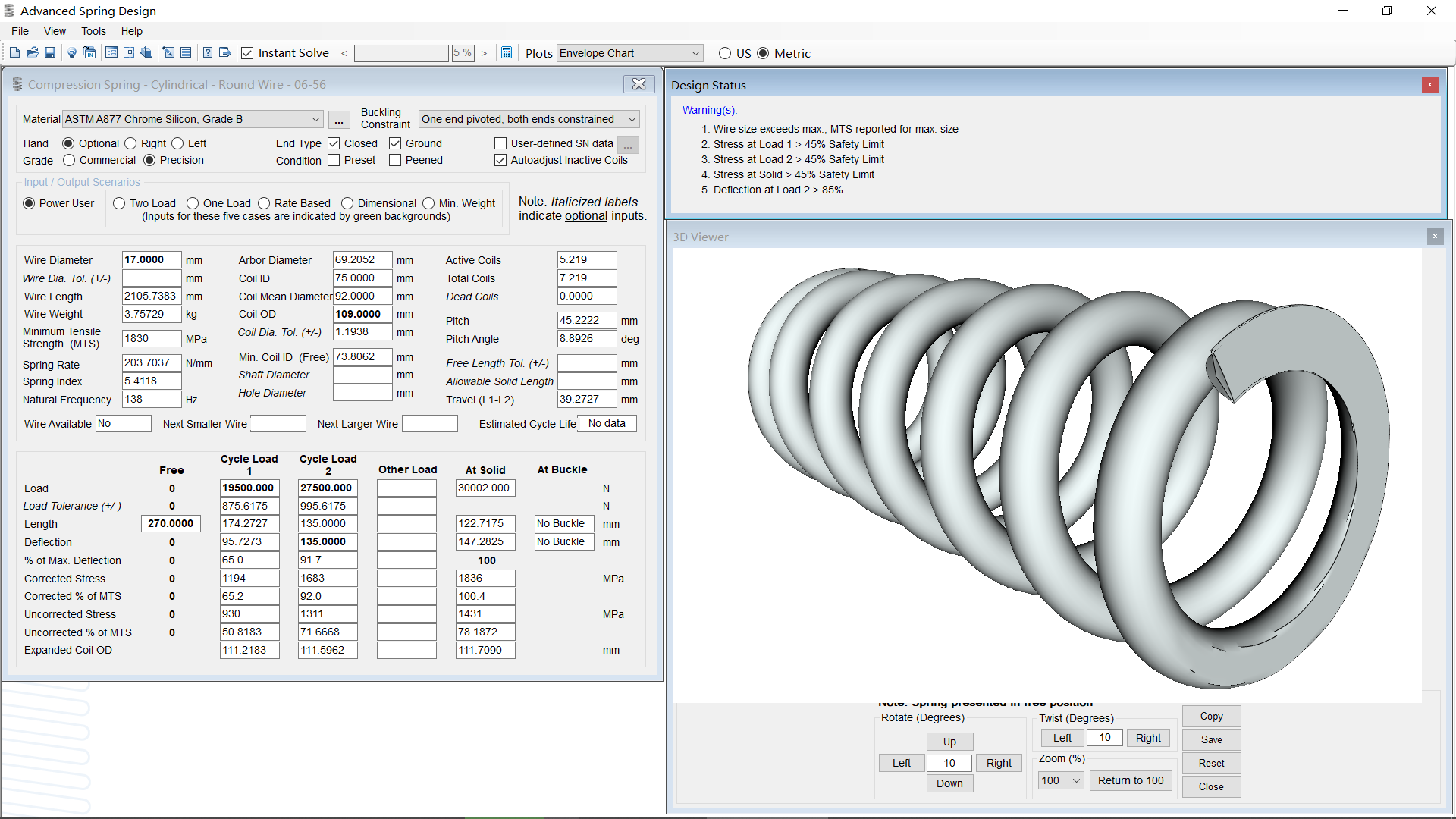
Task: Click the Open file folder icon
Action: click(x=32, y=53)
